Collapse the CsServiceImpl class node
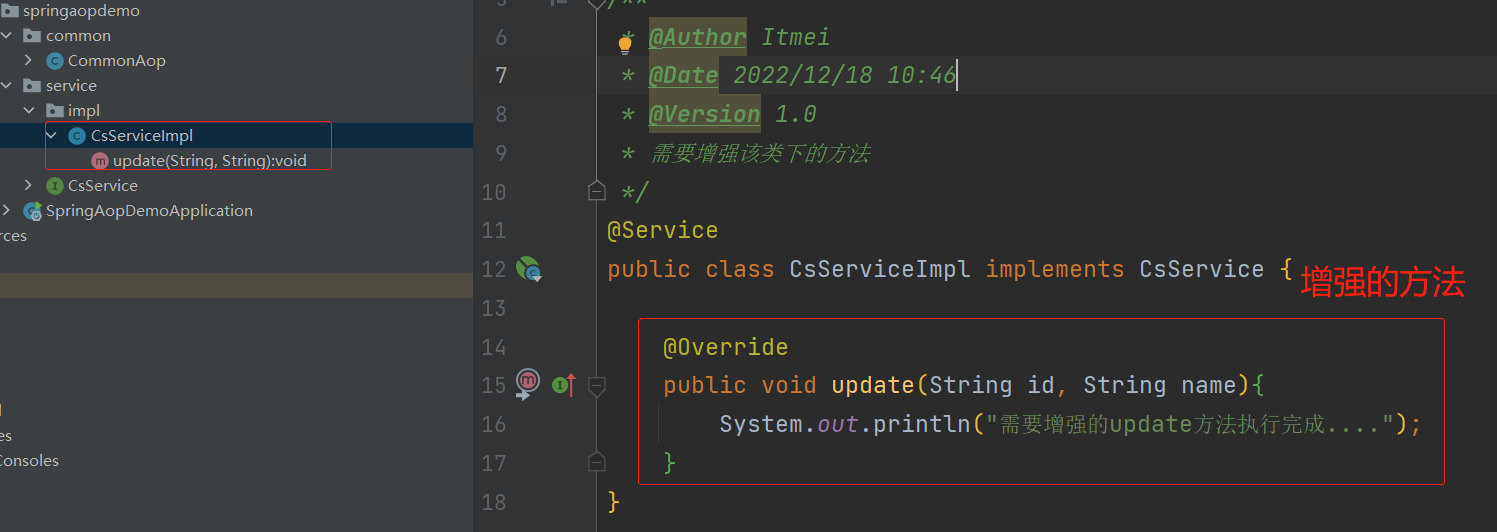This screenshot has width=1497, height=532. (51, 135)
